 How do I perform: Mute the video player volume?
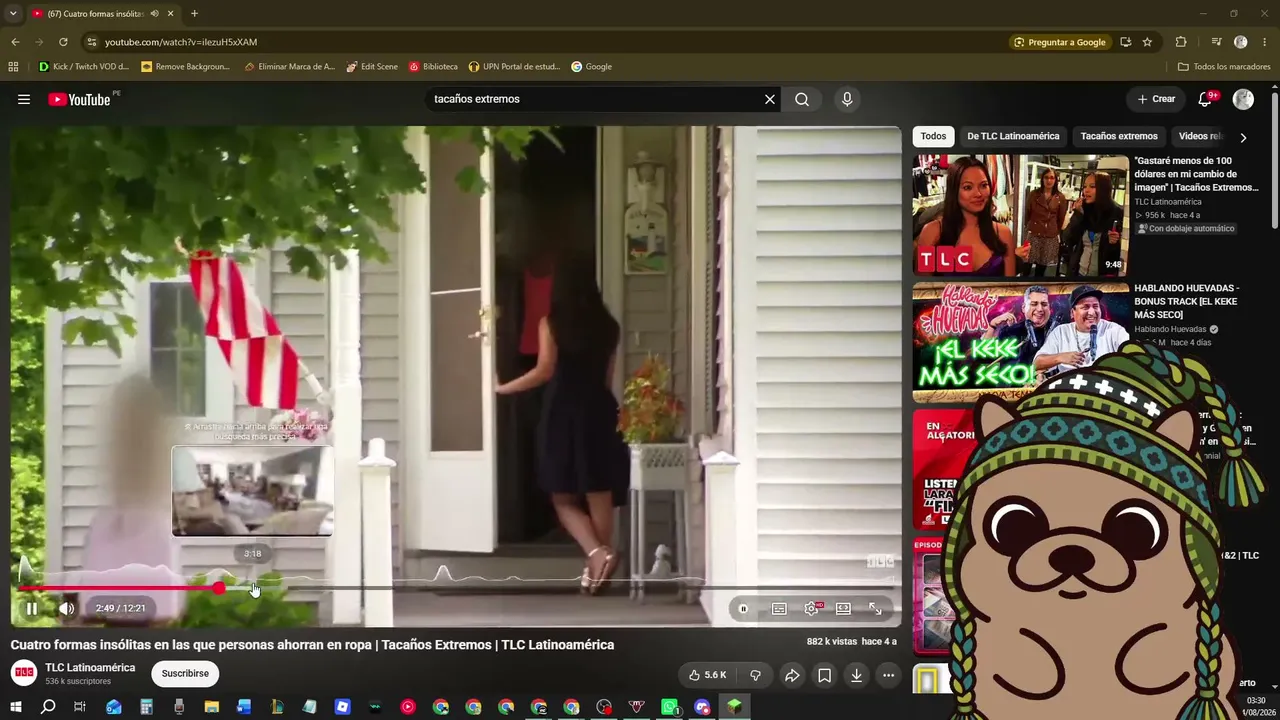point(66,608)
